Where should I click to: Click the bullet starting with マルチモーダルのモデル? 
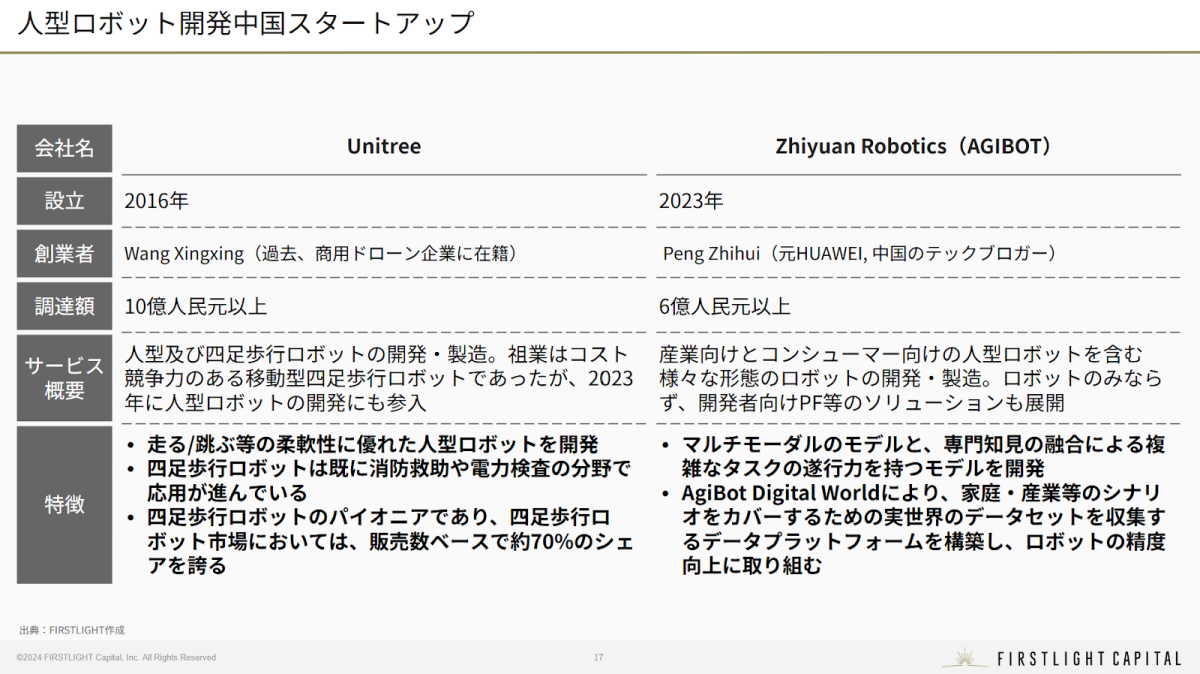(x=915, y=456)
